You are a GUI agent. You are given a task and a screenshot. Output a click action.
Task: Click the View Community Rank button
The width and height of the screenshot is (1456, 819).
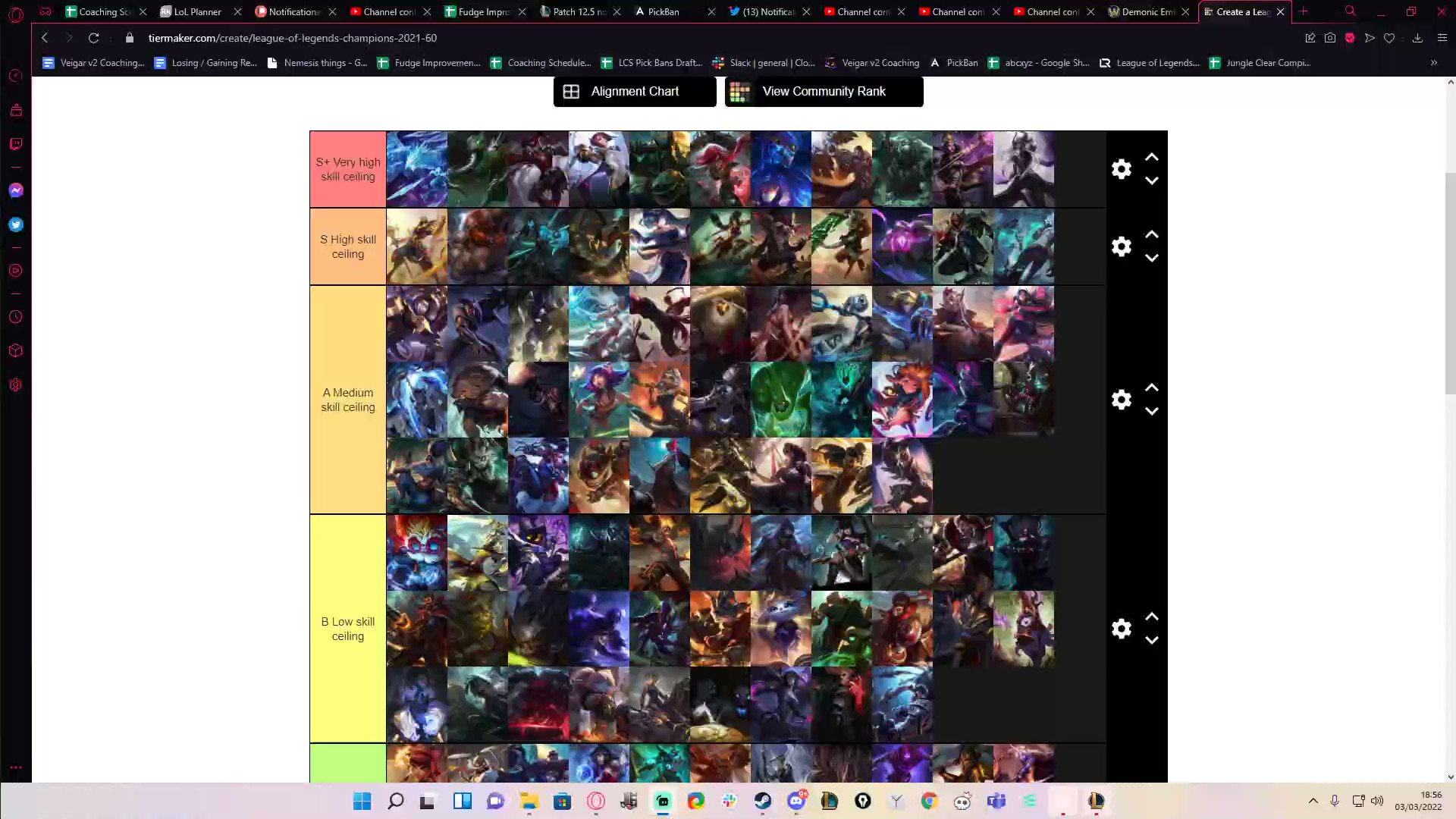point(824,92)
